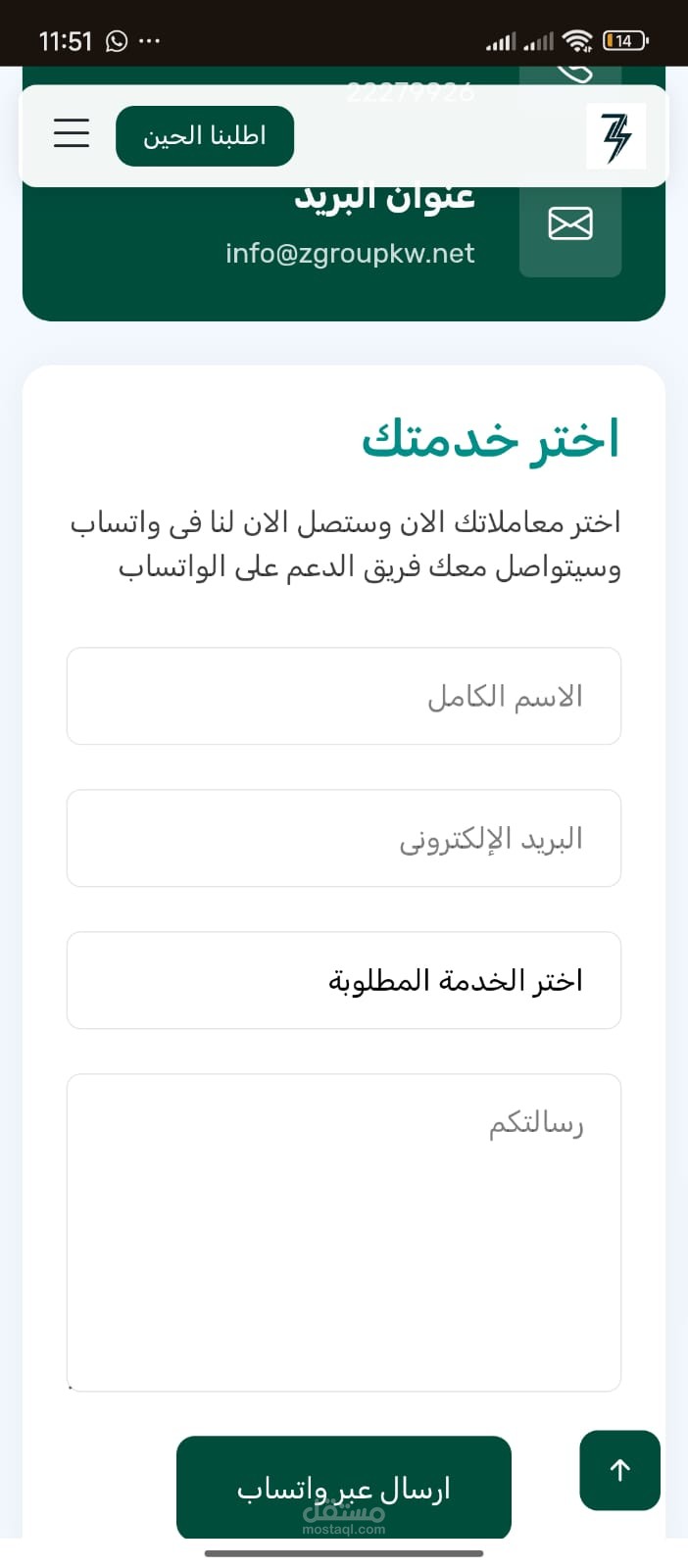Viewport: 688px width, 1568px height.
Task: Open the info@zgroupkw.net email link
Action: coord(350,253)
